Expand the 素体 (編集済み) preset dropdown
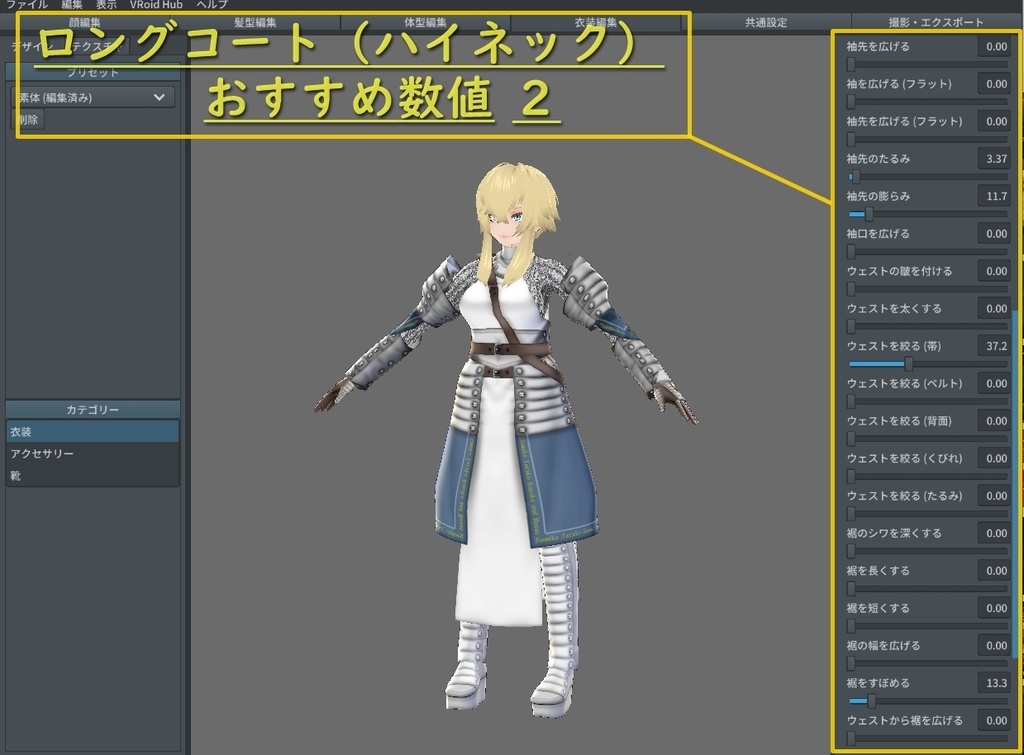Screen dimensions: 1024x755 point(93,98)
